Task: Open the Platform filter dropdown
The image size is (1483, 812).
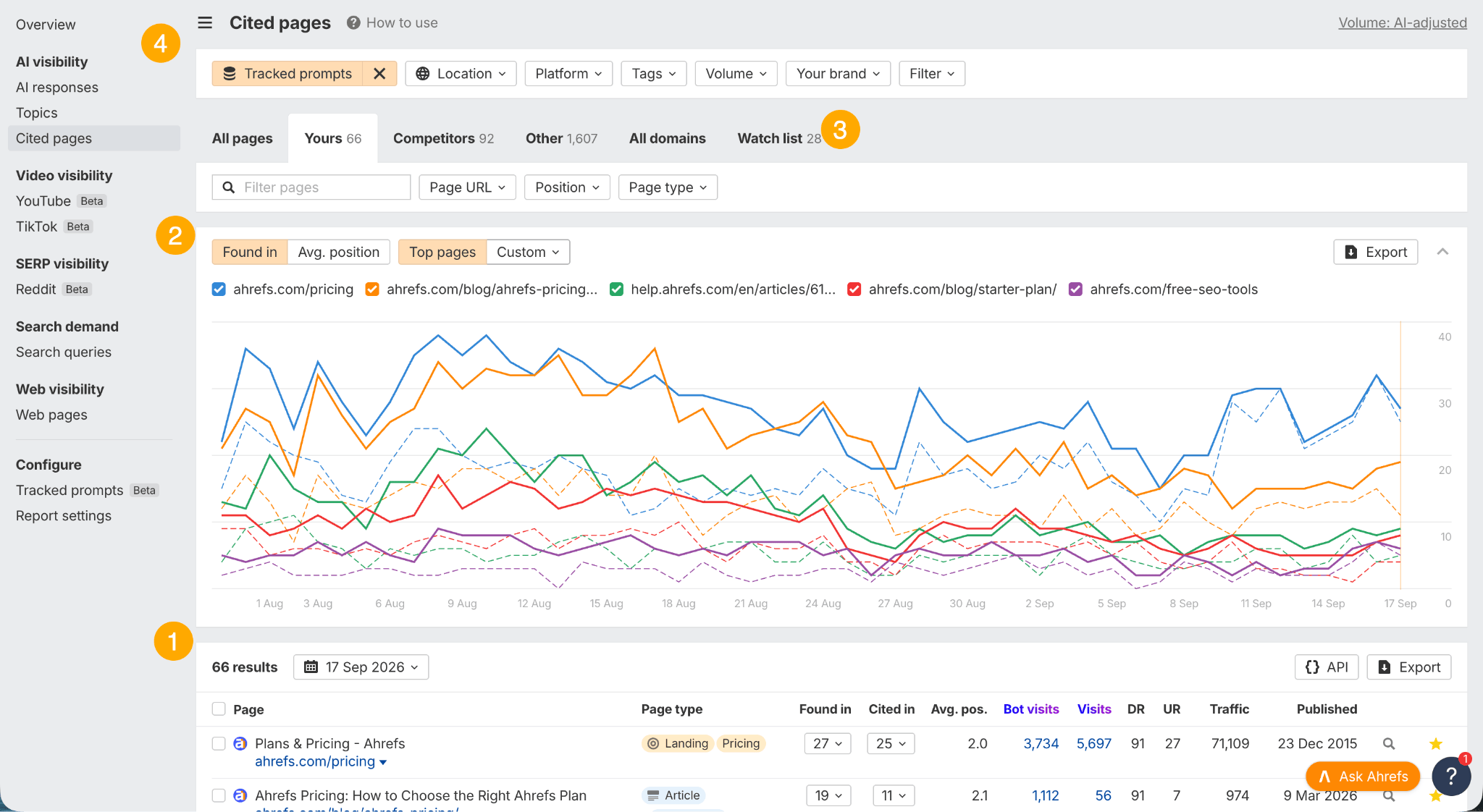Action: coord(568,73)
